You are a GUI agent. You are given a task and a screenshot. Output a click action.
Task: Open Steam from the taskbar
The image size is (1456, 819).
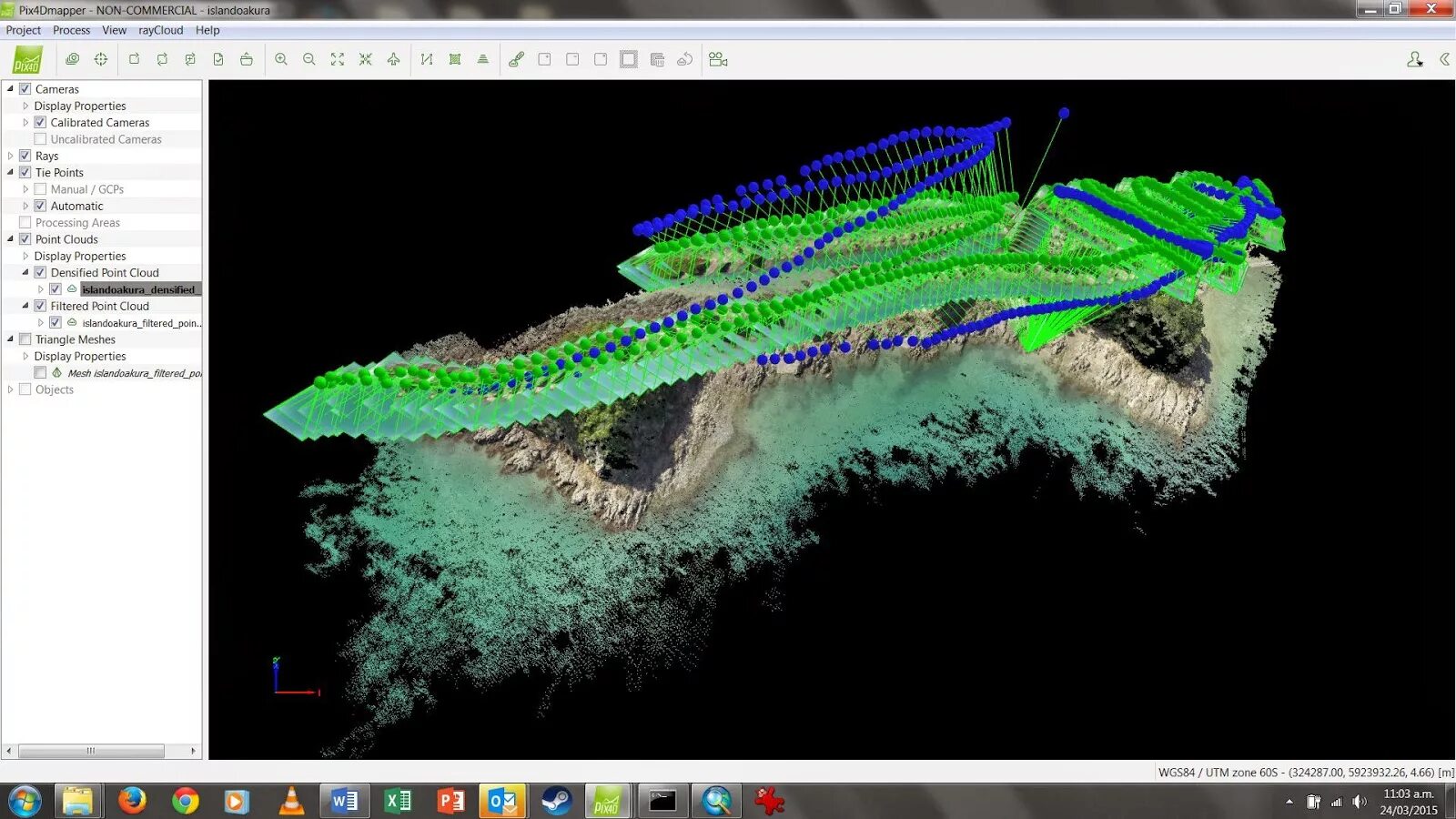[556, 802]
